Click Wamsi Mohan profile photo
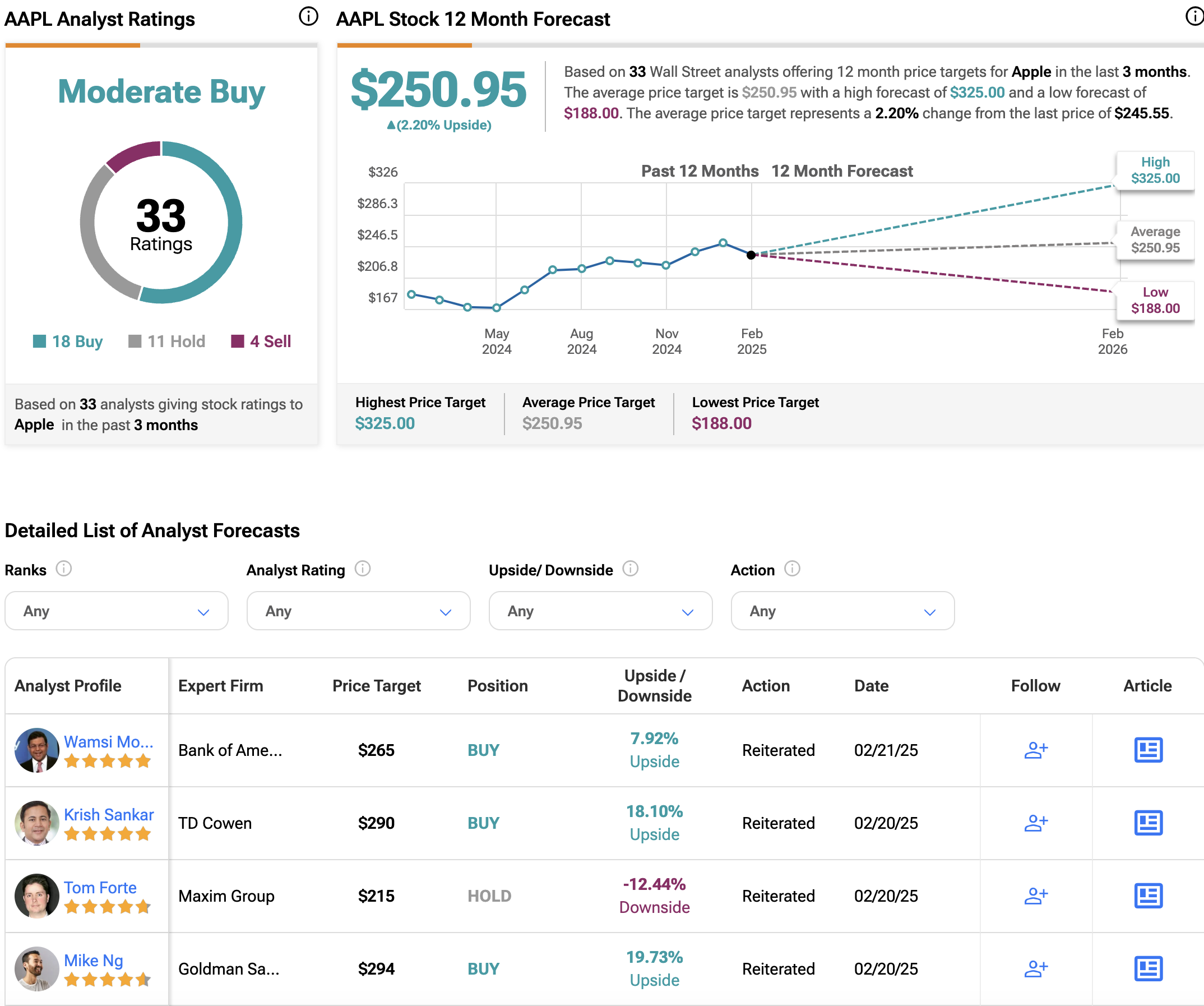Screen dimensions: 1204x1006 tap(36, 750)
